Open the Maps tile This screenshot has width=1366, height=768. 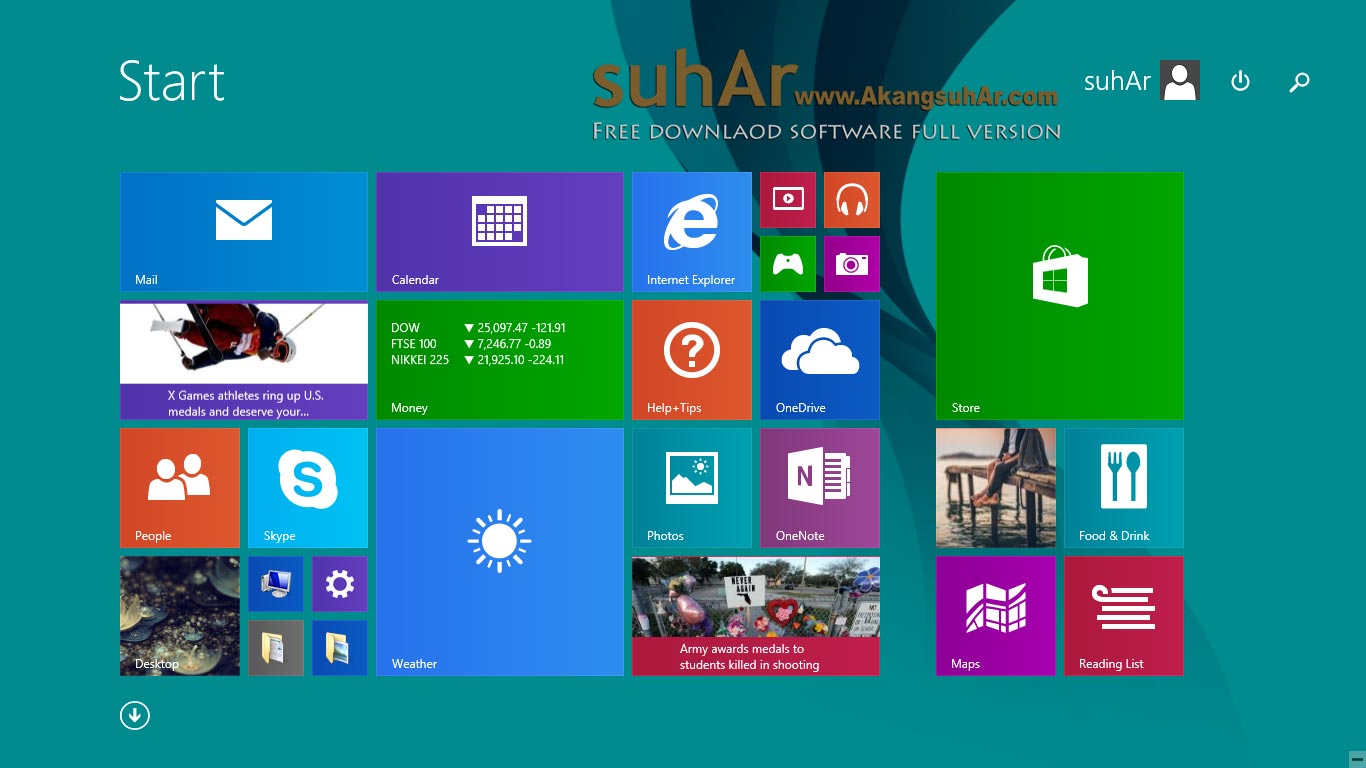(x=996, y=616)
